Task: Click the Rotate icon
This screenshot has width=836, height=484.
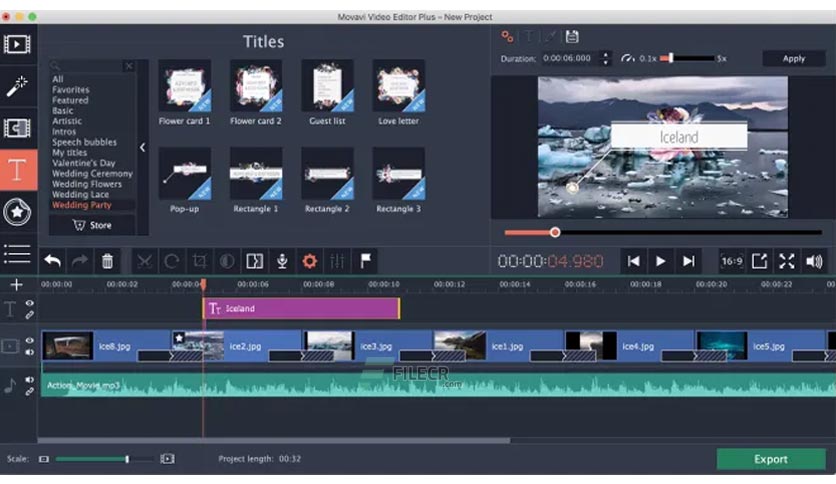Action: (172, 261)
